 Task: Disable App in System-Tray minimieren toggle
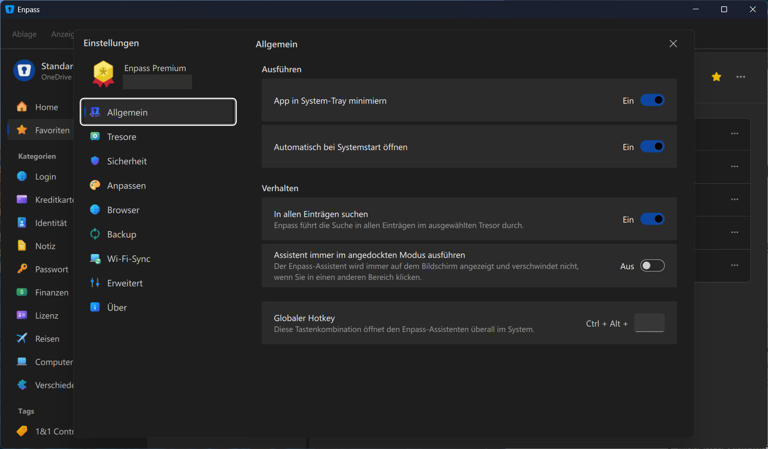coord(652,100)
